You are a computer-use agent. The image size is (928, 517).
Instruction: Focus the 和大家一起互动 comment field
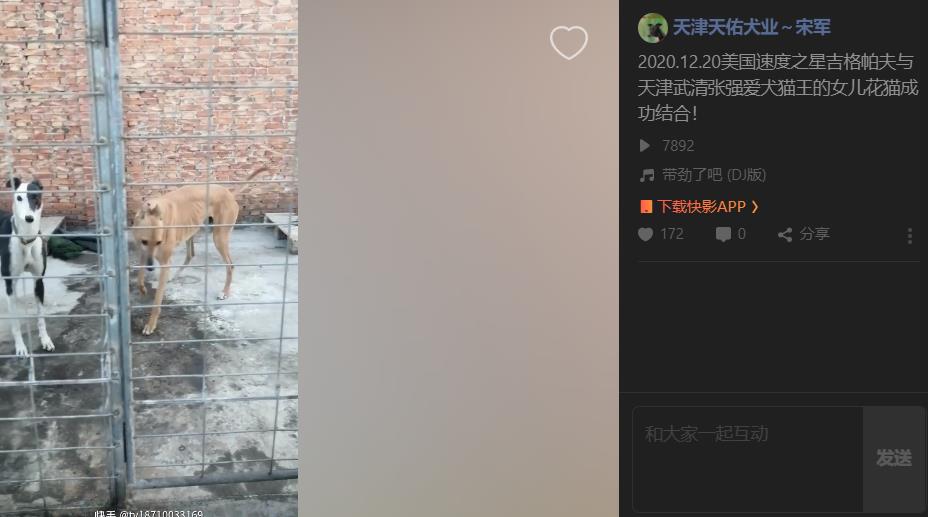click(x=747, y=458)
